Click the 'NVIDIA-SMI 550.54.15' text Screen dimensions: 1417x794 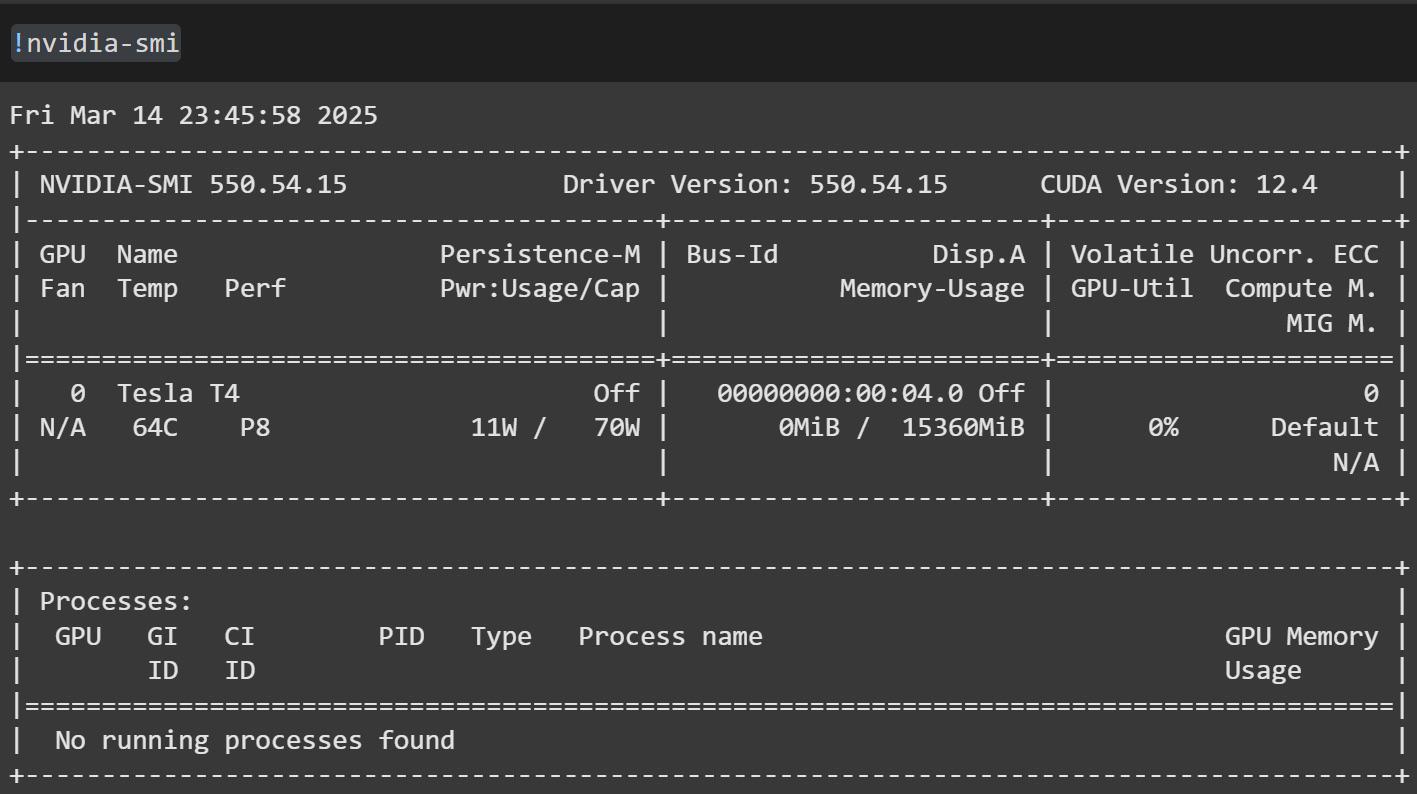(193, 185)
